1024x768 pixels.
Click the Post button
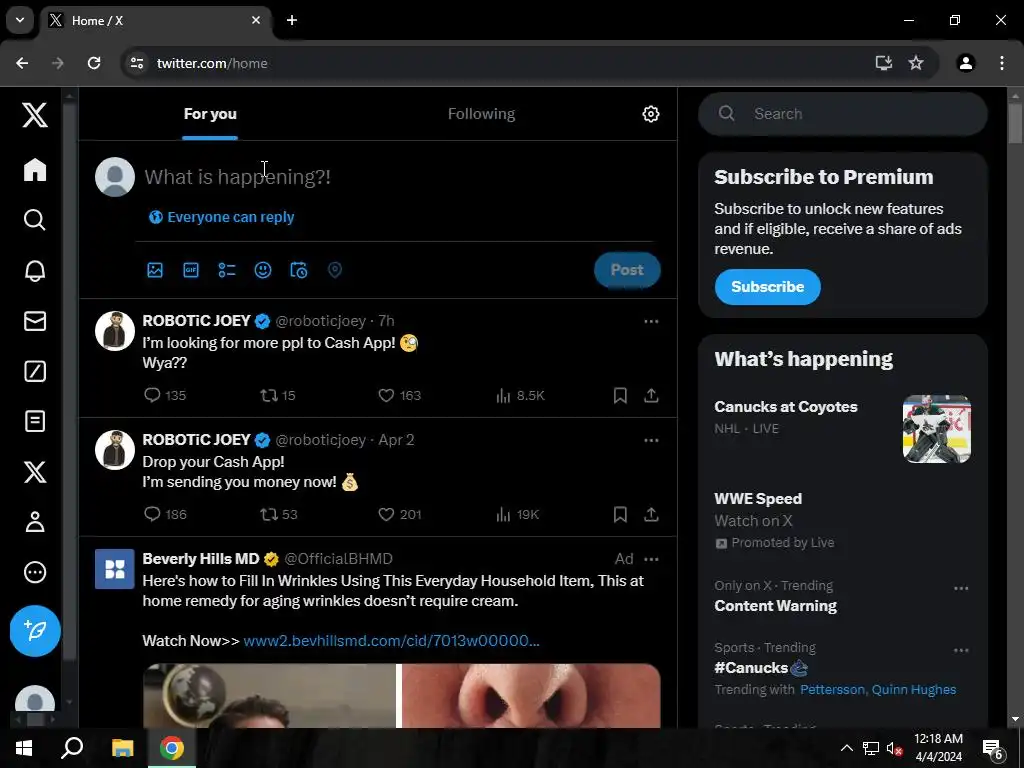pyautogui.click(x=627, y=270)
